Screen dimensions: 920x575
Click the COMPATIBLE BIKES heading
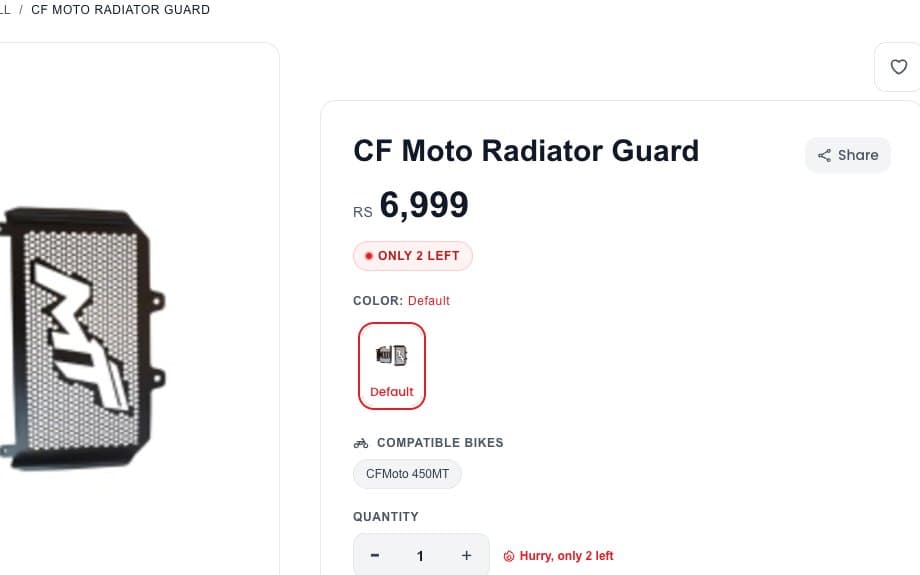[x=440, y=443]
